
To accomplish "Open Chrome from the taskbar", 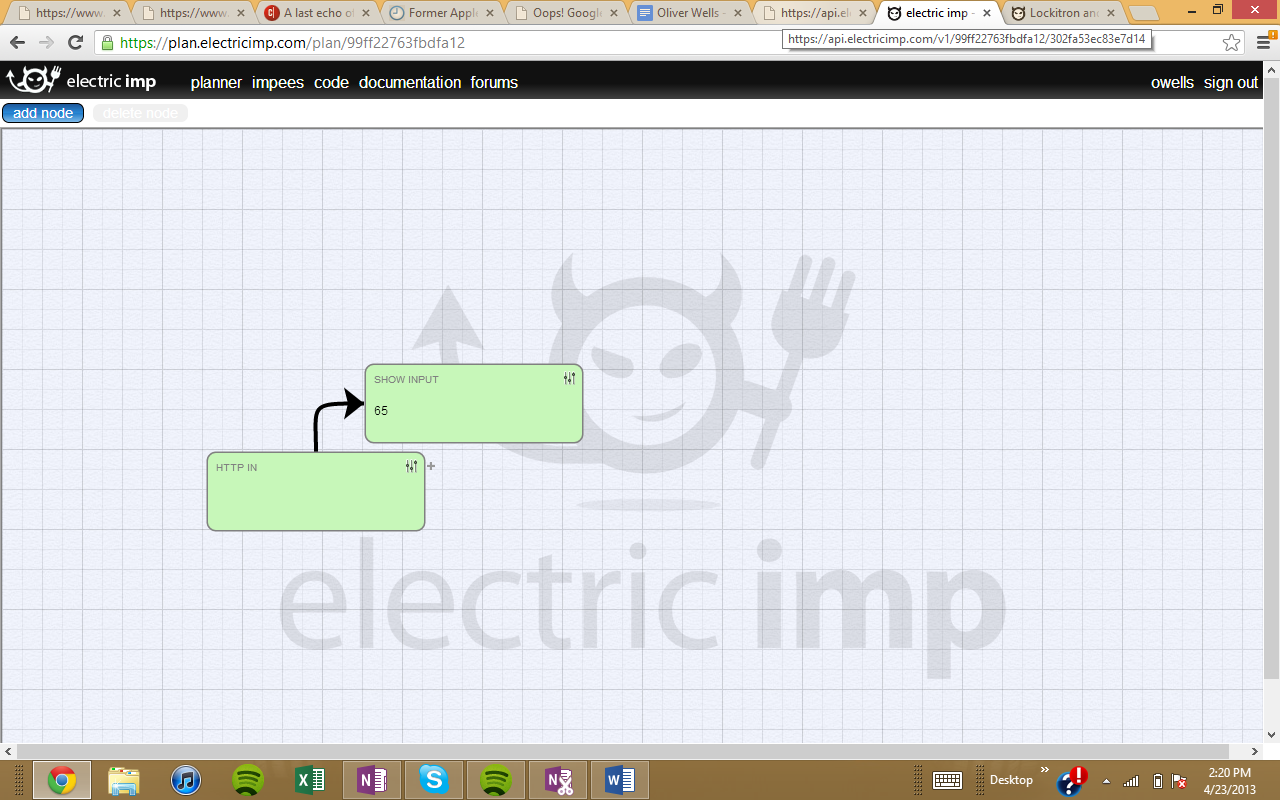I will (62, 780).
